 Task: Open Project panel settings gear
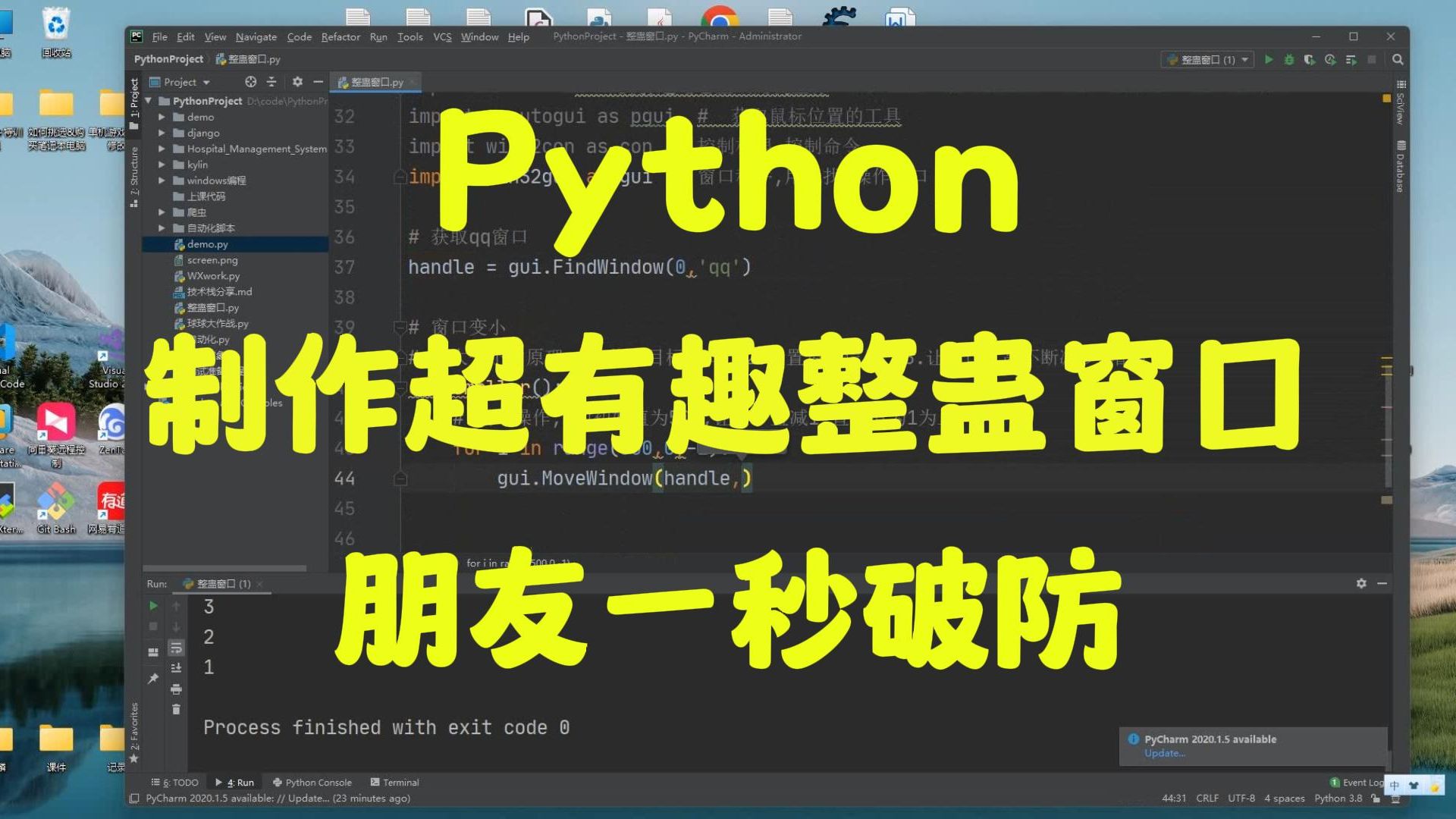pyautogui.click(x=298, y=81)
